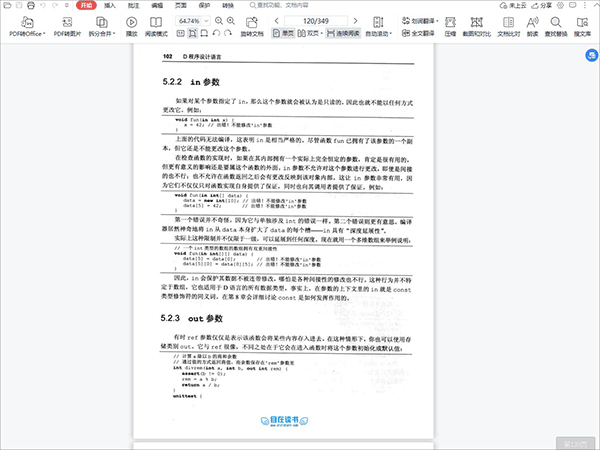This screenshot has width=600, height=450.
Task: Click the zoom out magnifier
Action: pos(219,21)
